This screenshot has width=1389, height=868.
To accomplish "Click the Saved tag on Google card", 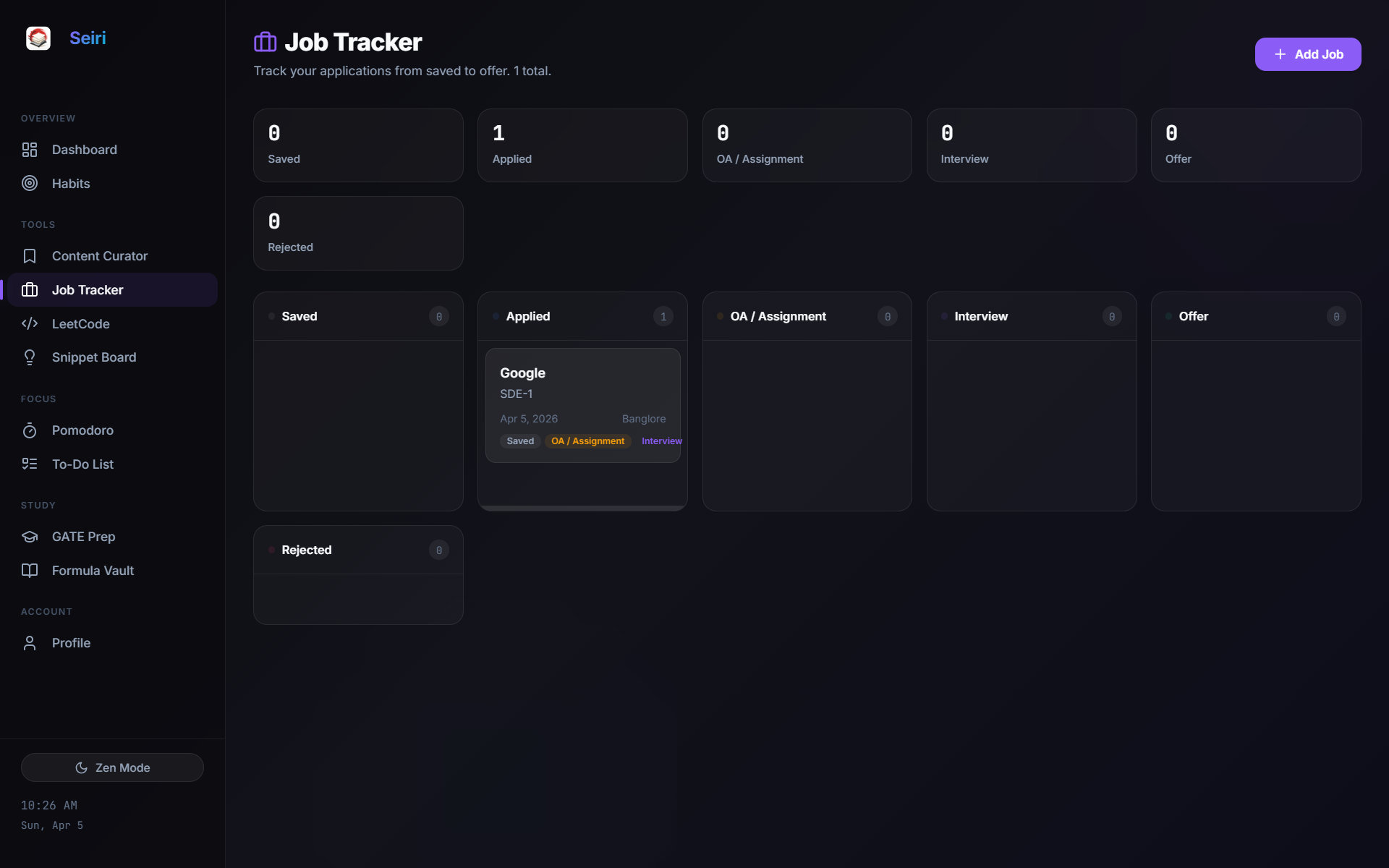I will (520, 441).
